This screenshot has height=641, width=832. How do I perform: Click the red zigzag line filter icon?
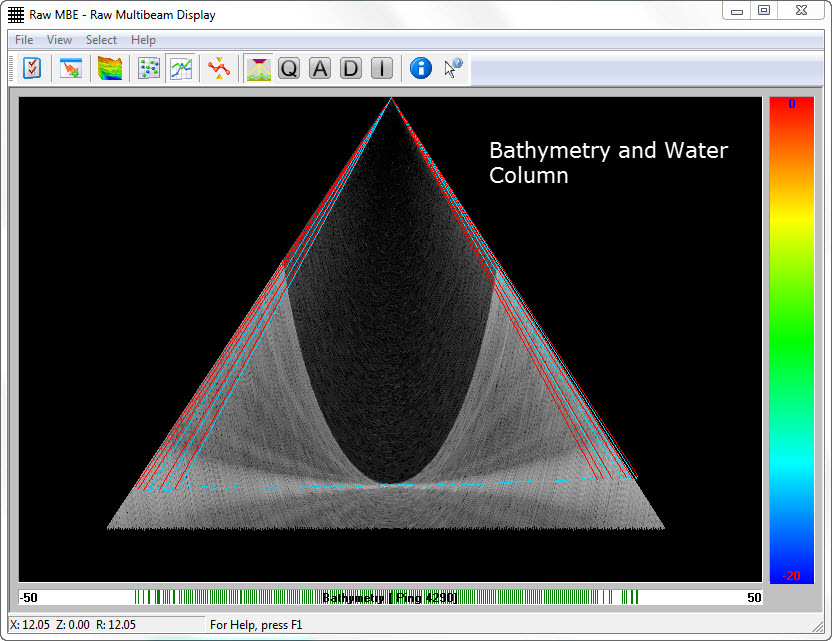(220, 68)
